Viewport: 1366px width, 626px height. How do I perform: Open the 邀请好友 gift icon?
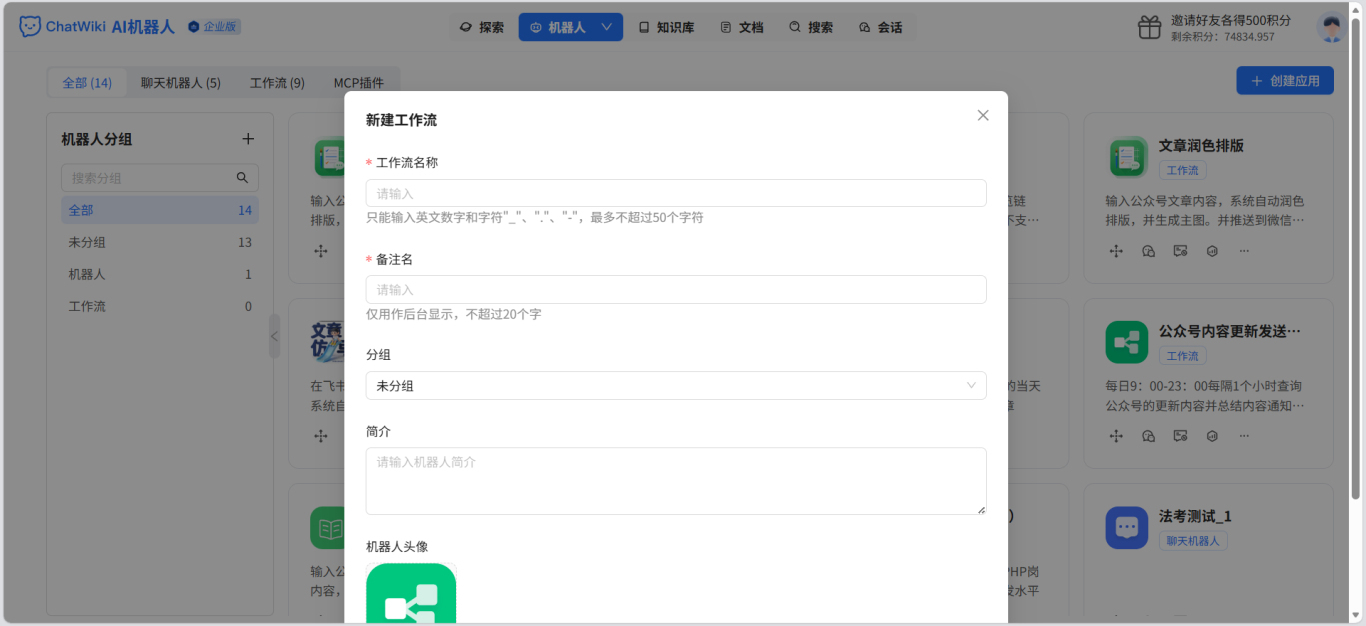1148,27
